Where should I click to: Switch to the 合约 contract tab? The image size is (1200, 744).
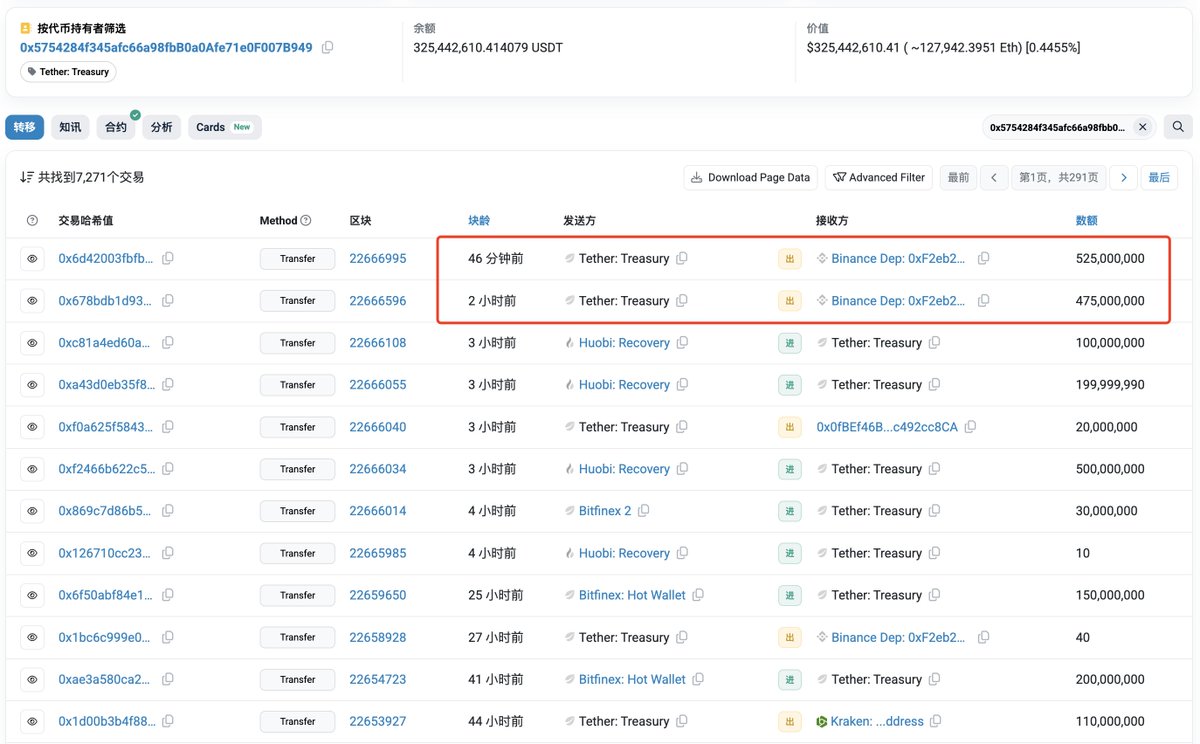point(116,127)
